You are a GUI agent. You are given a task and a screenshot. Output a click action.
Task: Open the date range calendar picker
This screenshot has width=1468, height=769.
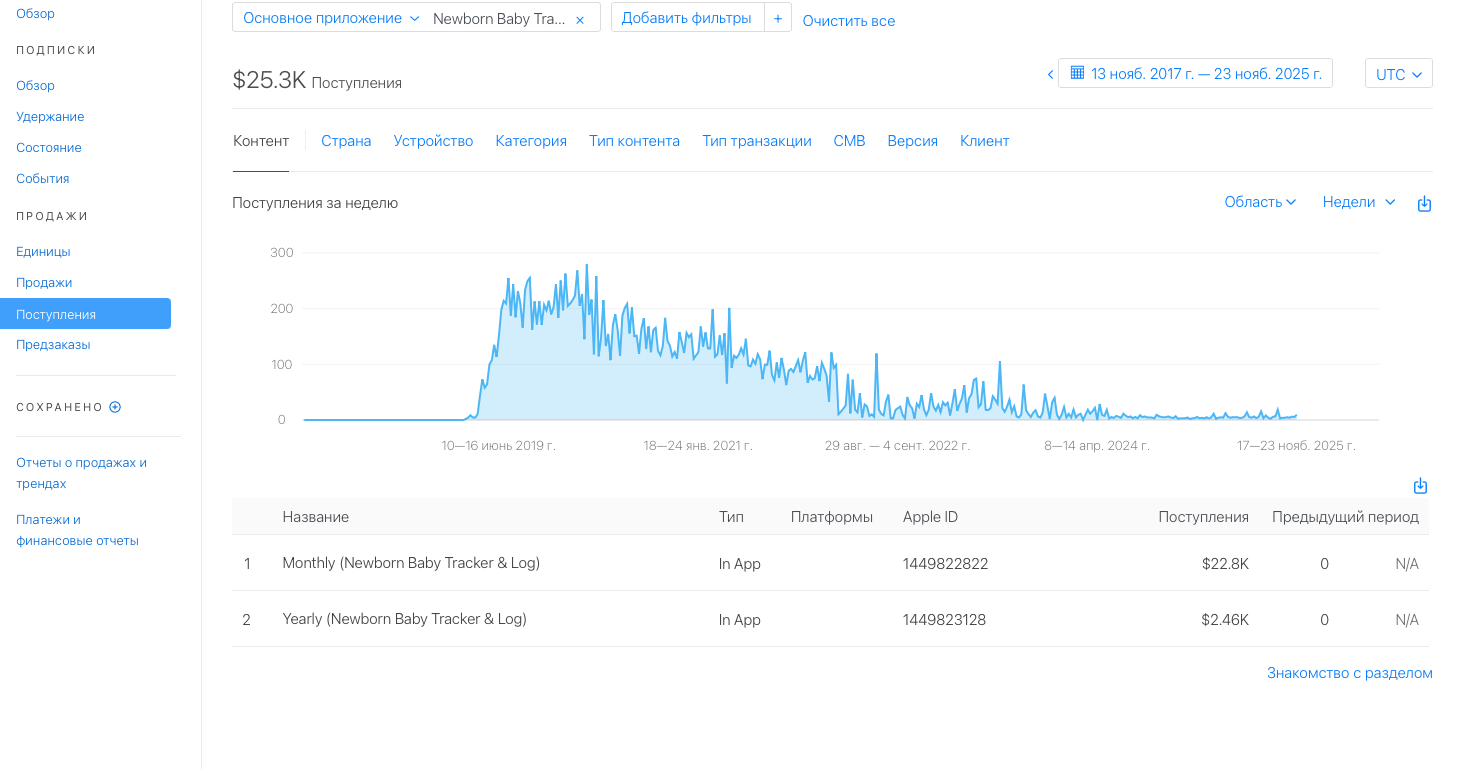(1195, 73)
